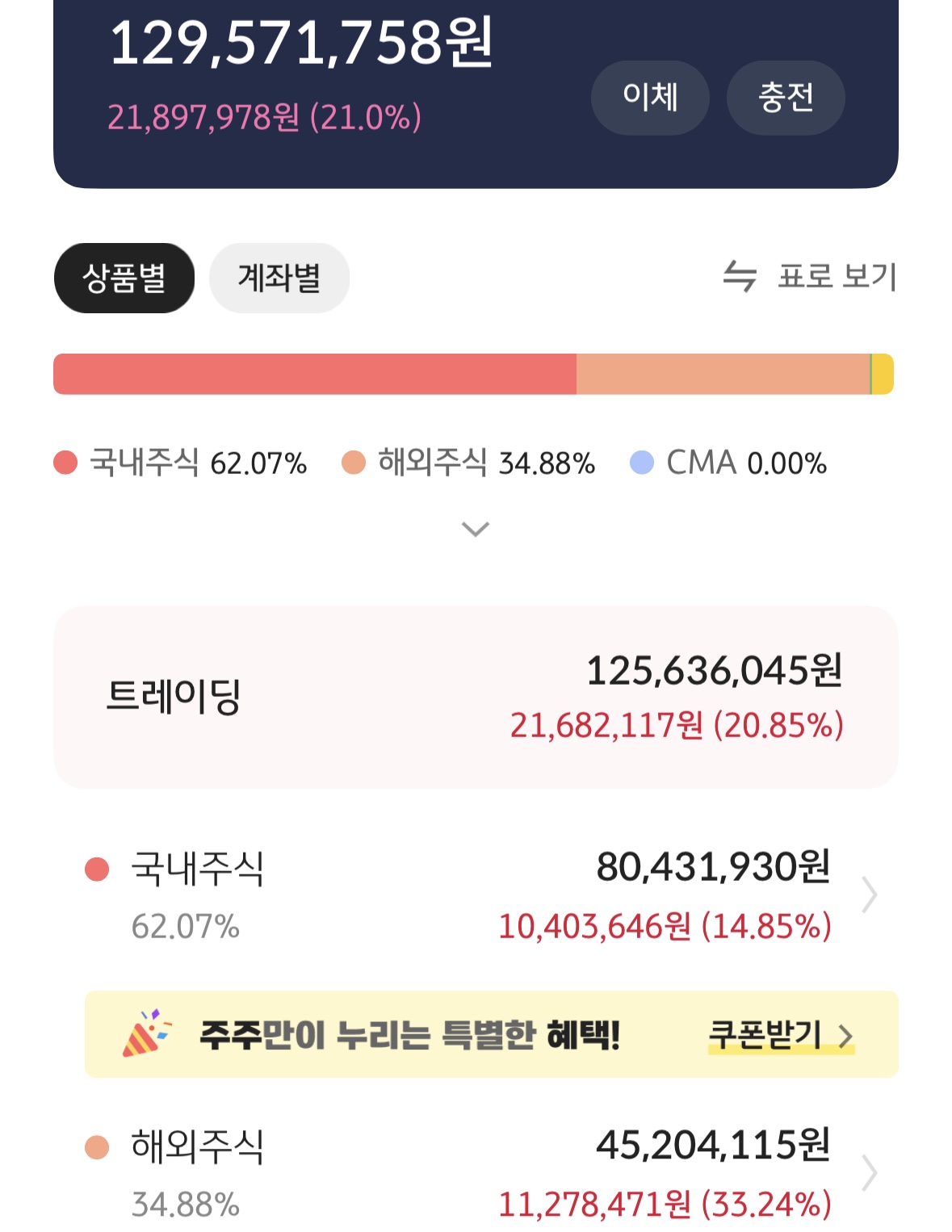Click the yellow segment at bar end
Screen dimensions: 952x1232
pyautogui.click(x=883, y=374)
